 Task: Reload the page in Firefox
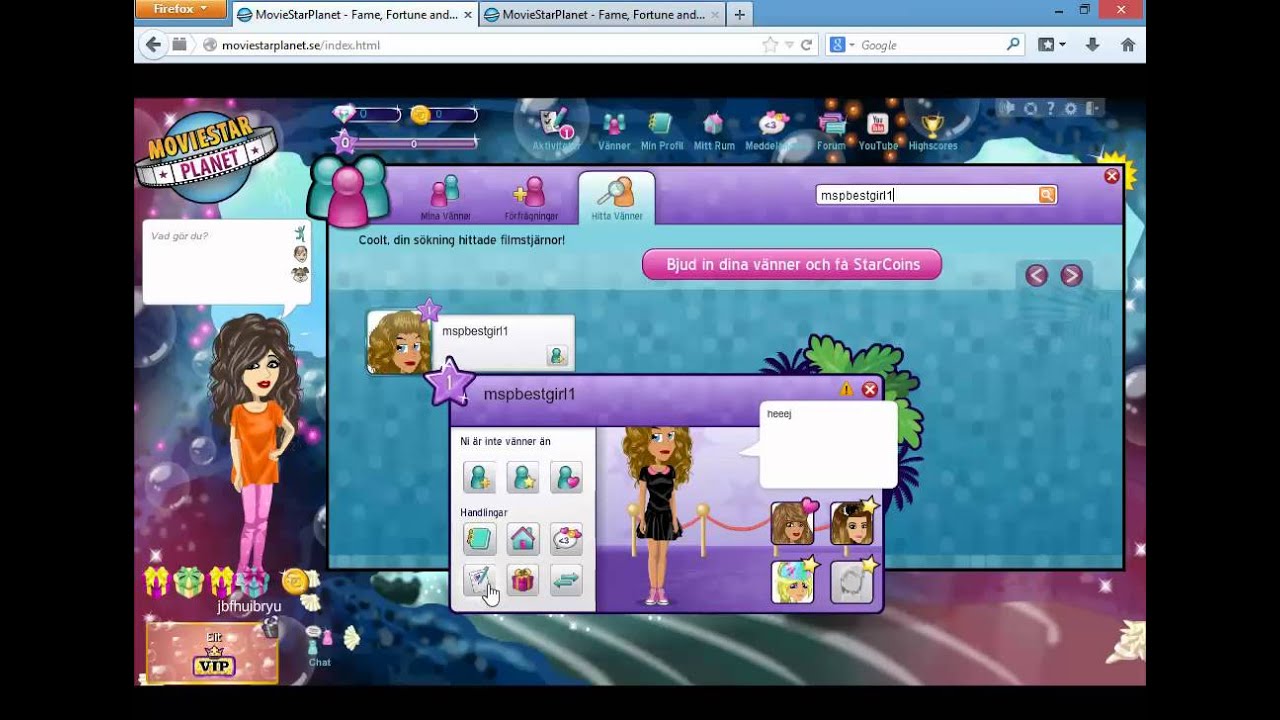806,45
